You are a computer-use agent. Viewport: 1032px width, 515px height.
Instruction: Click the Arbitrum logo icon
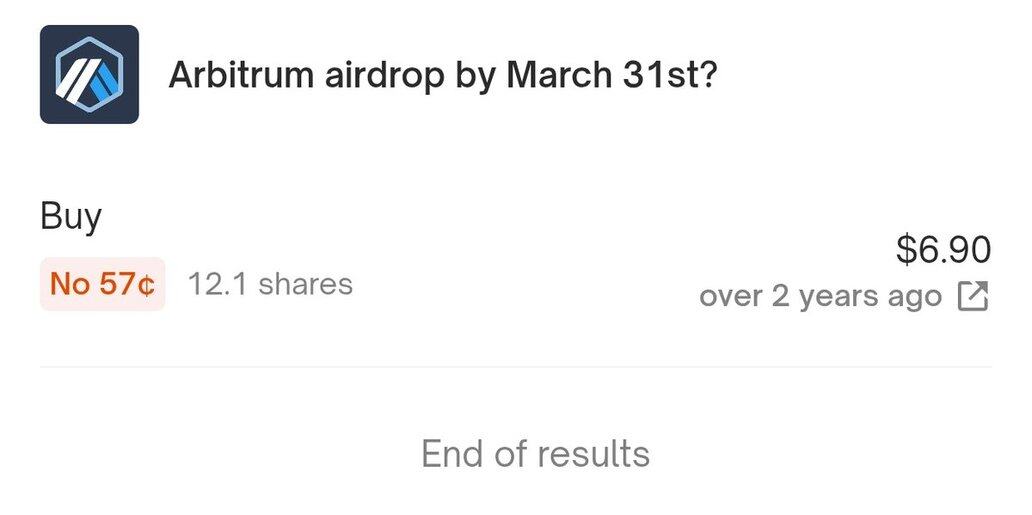point(89,75)
